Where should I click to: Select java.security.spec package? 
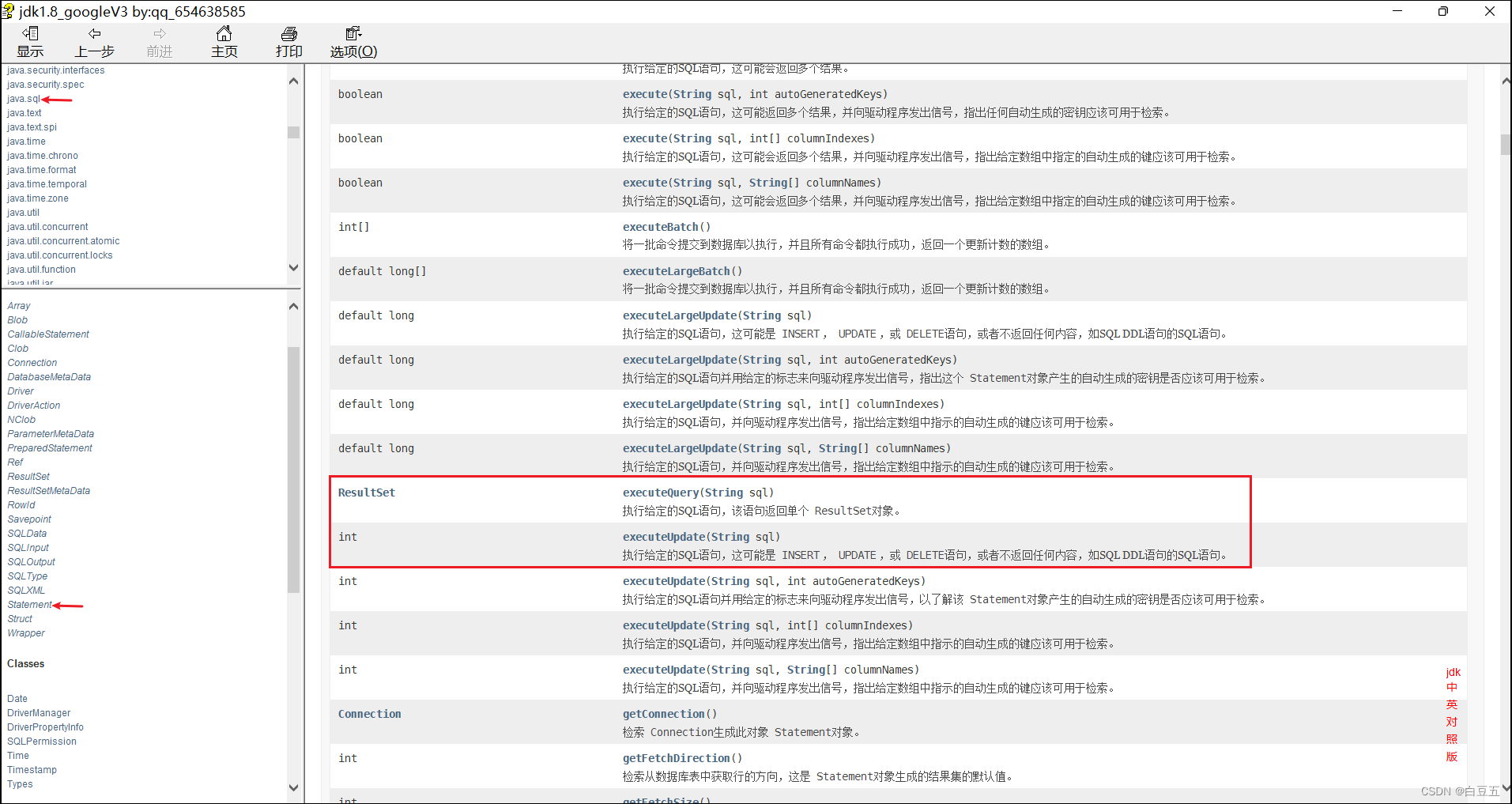[45, 85]
